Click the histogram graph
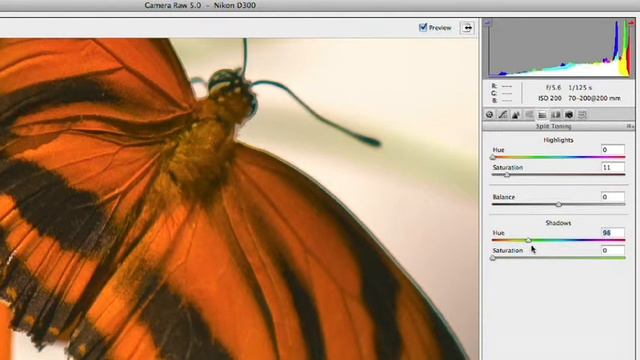 (559, 48)
